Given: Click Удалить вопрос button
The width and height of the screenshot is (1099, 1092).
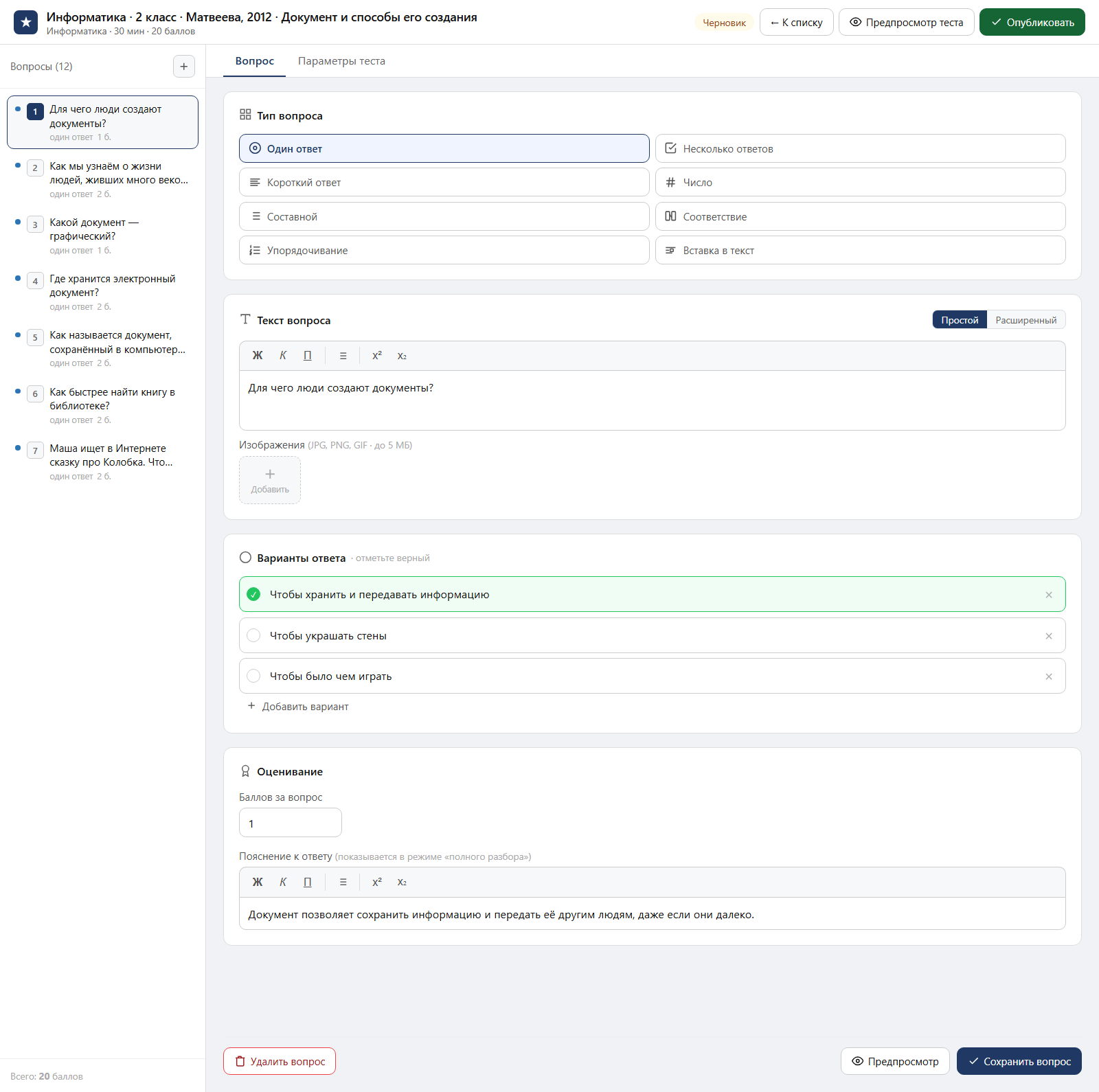Looking at the screenshot, I should 280,1061.
